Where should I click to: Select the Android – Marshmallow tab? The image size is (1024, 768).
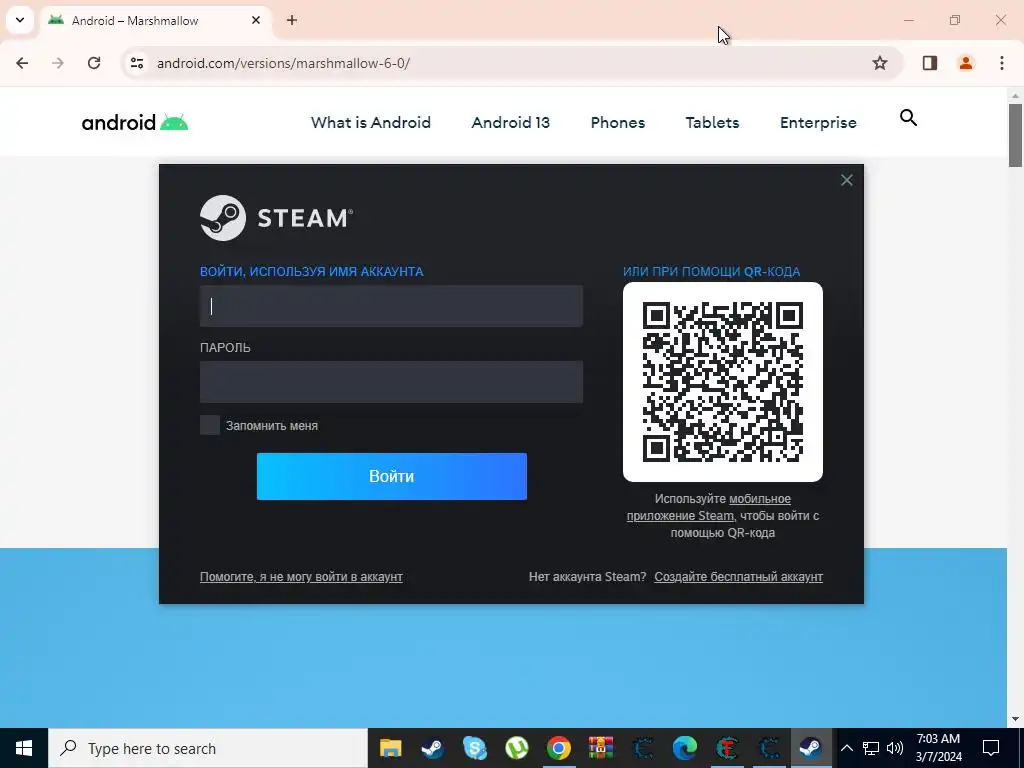click(x=155, y=20)
